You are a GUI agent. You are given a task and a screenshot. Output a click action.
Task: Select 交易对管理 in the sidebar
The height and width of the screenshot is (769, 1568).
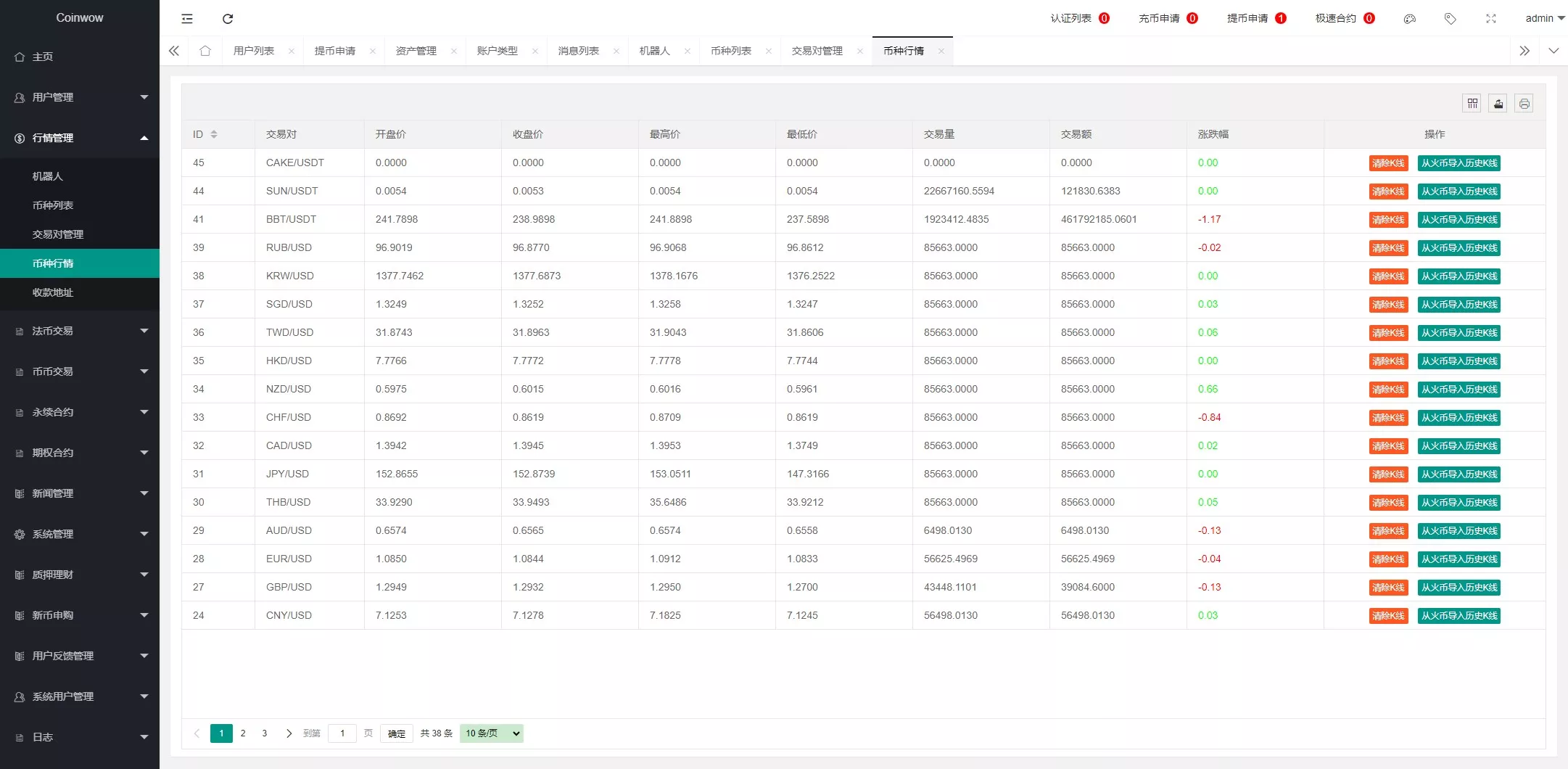pos(58,234)
